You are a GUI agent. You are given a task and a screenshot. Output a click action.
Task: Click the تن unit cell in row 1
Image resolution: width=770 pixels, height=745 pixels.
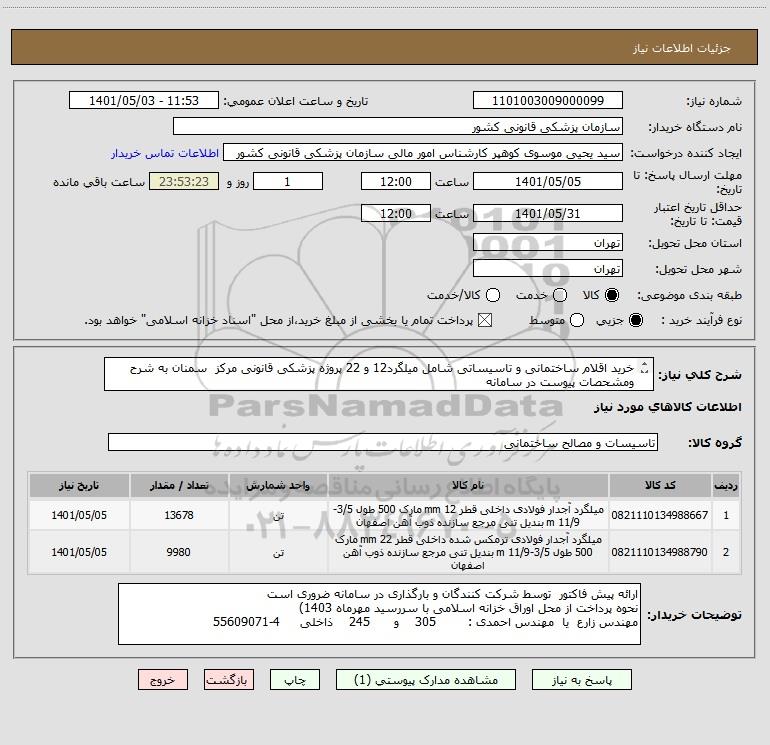[278, 516]
